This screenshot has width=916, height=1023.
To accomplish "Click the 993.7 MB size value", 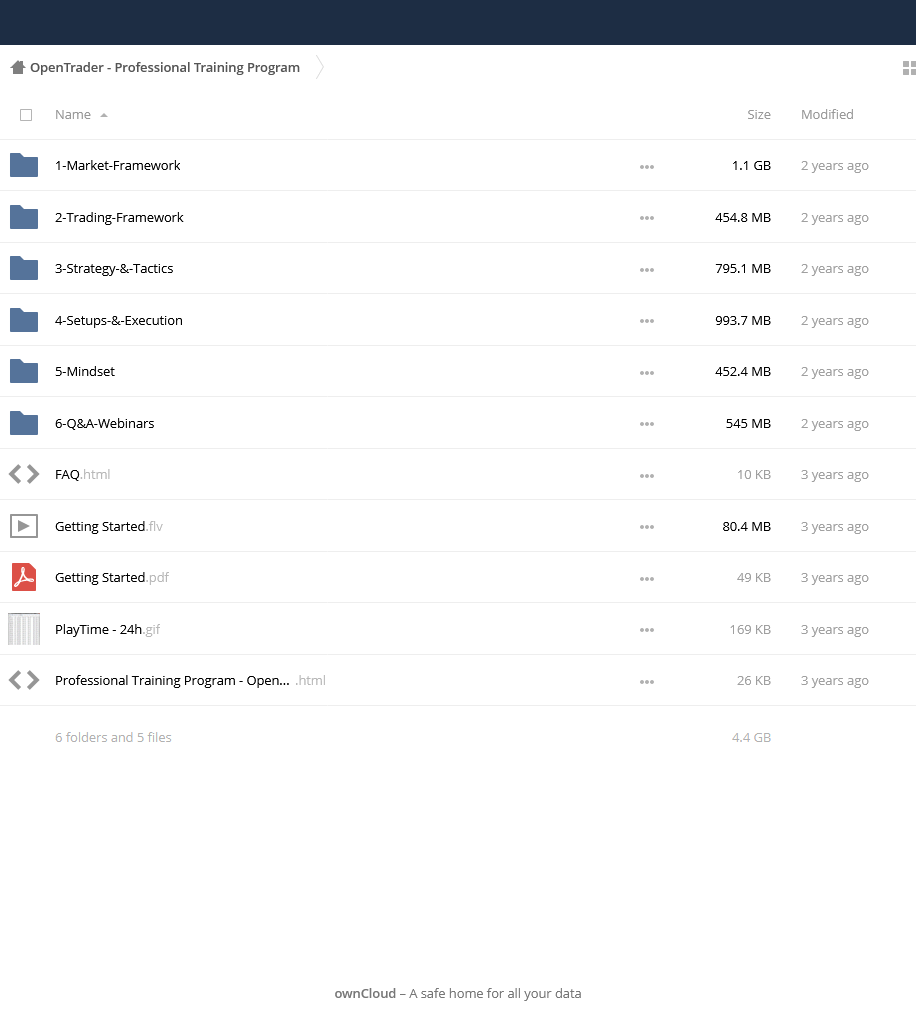I will point(743,320).
